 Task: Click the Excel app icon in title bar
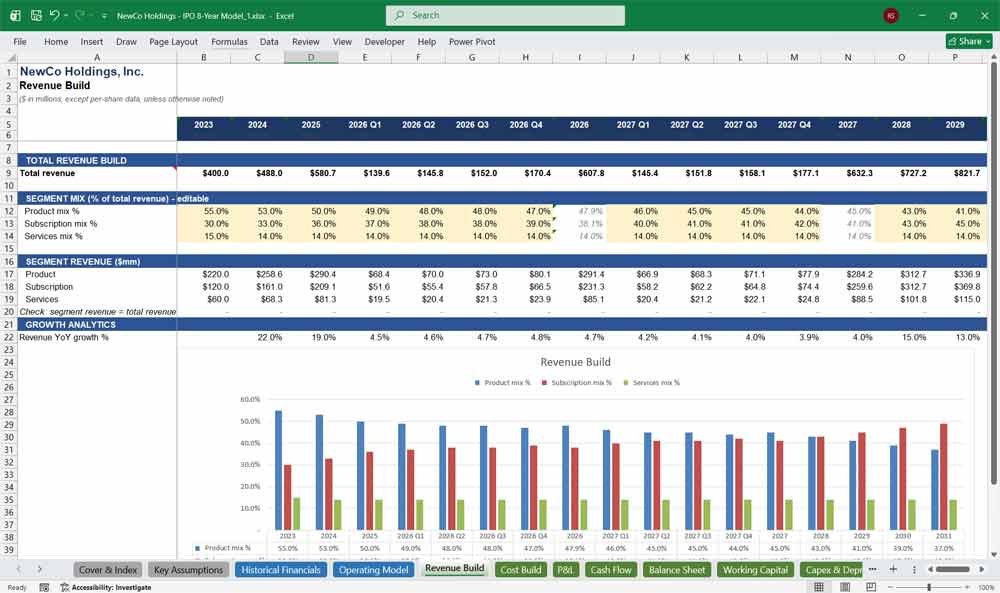coord(15,15)
